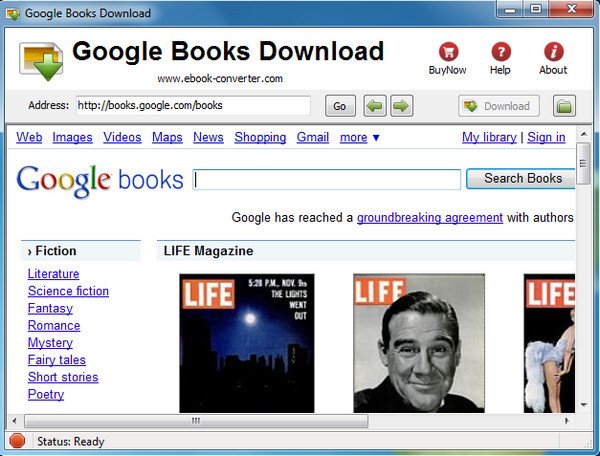Click the Address URL field

[x=193, y=106]
